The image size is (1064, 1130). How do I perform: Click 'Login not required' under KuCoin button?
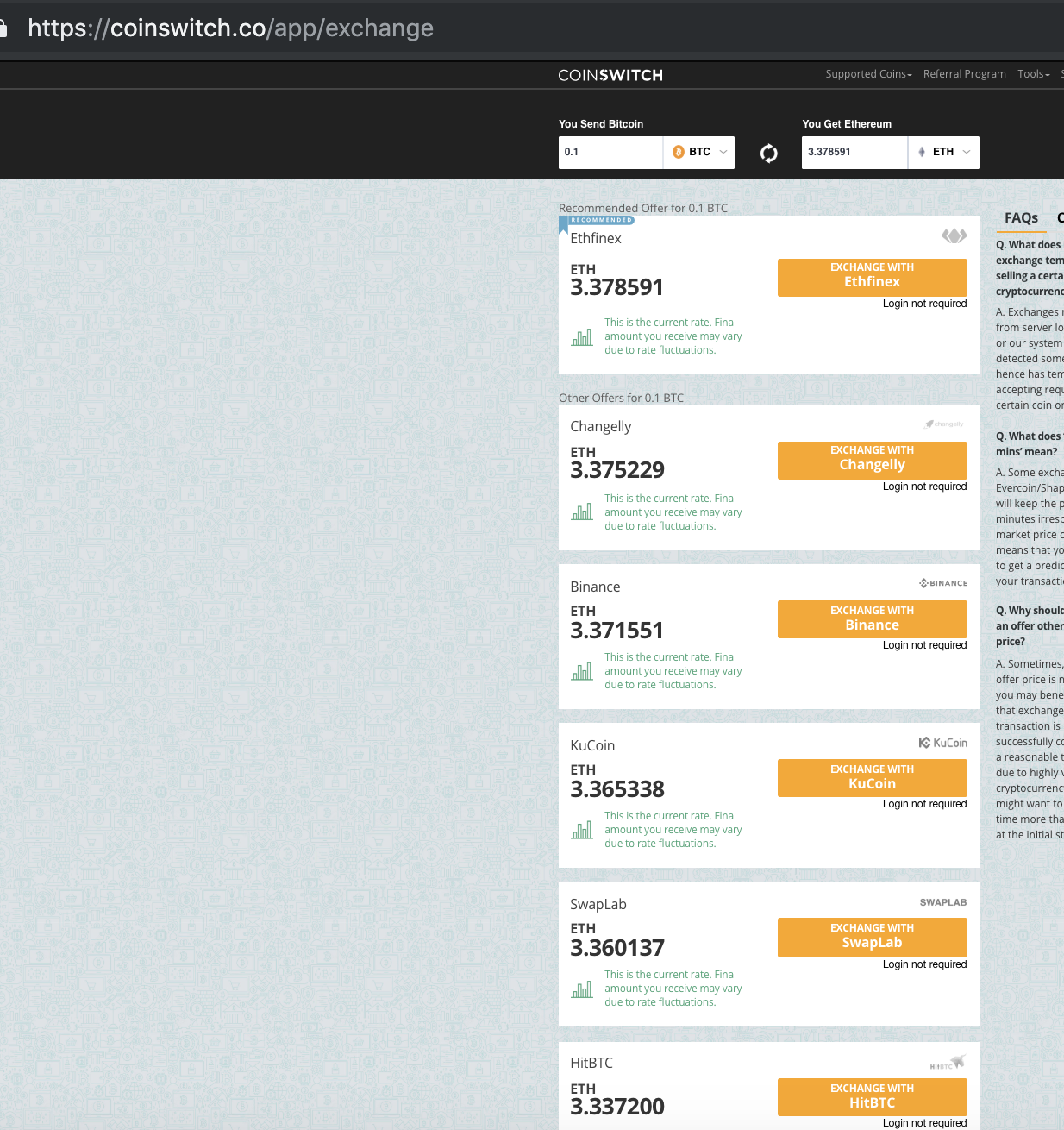point(924,804)
